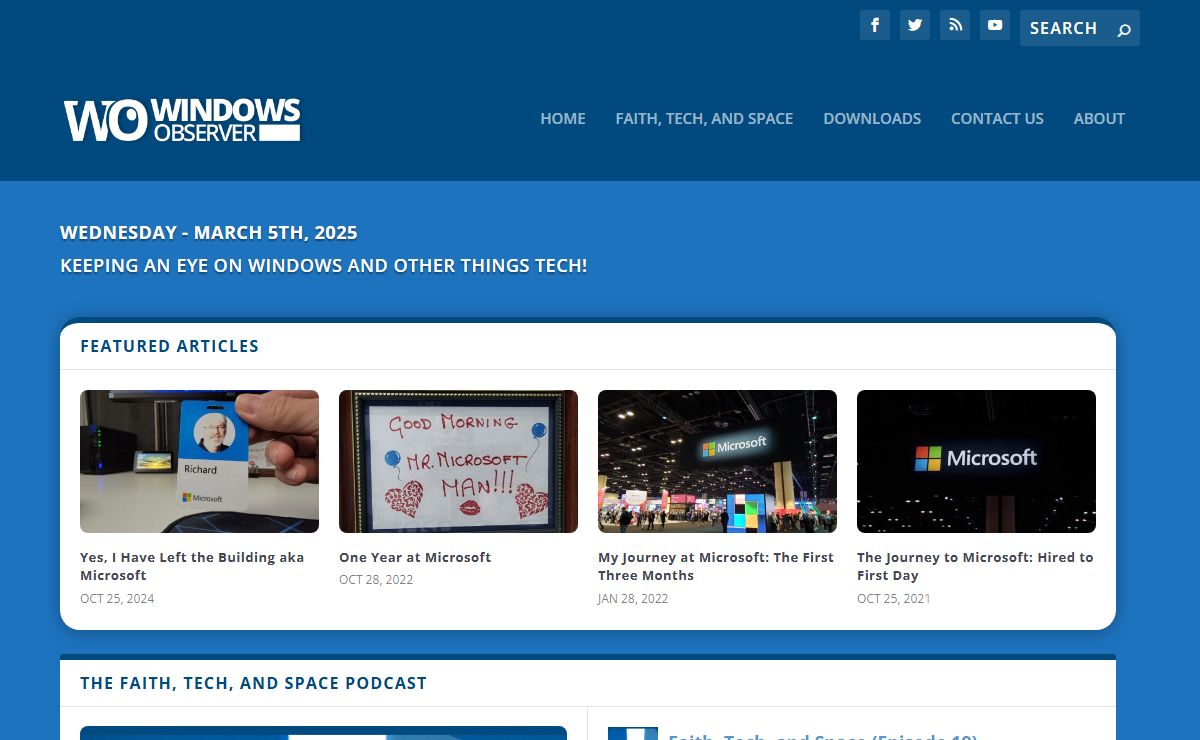Click the OCT 28, 2022 date
Screen dimensions: 1200x740
(x=376, y=580)
